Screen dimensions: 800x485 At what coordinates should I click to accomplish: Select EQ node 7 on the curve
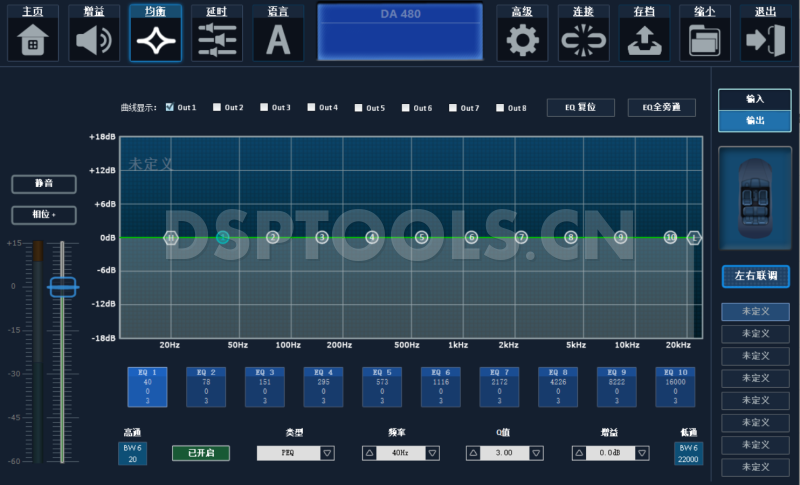[x=521, y=237]
